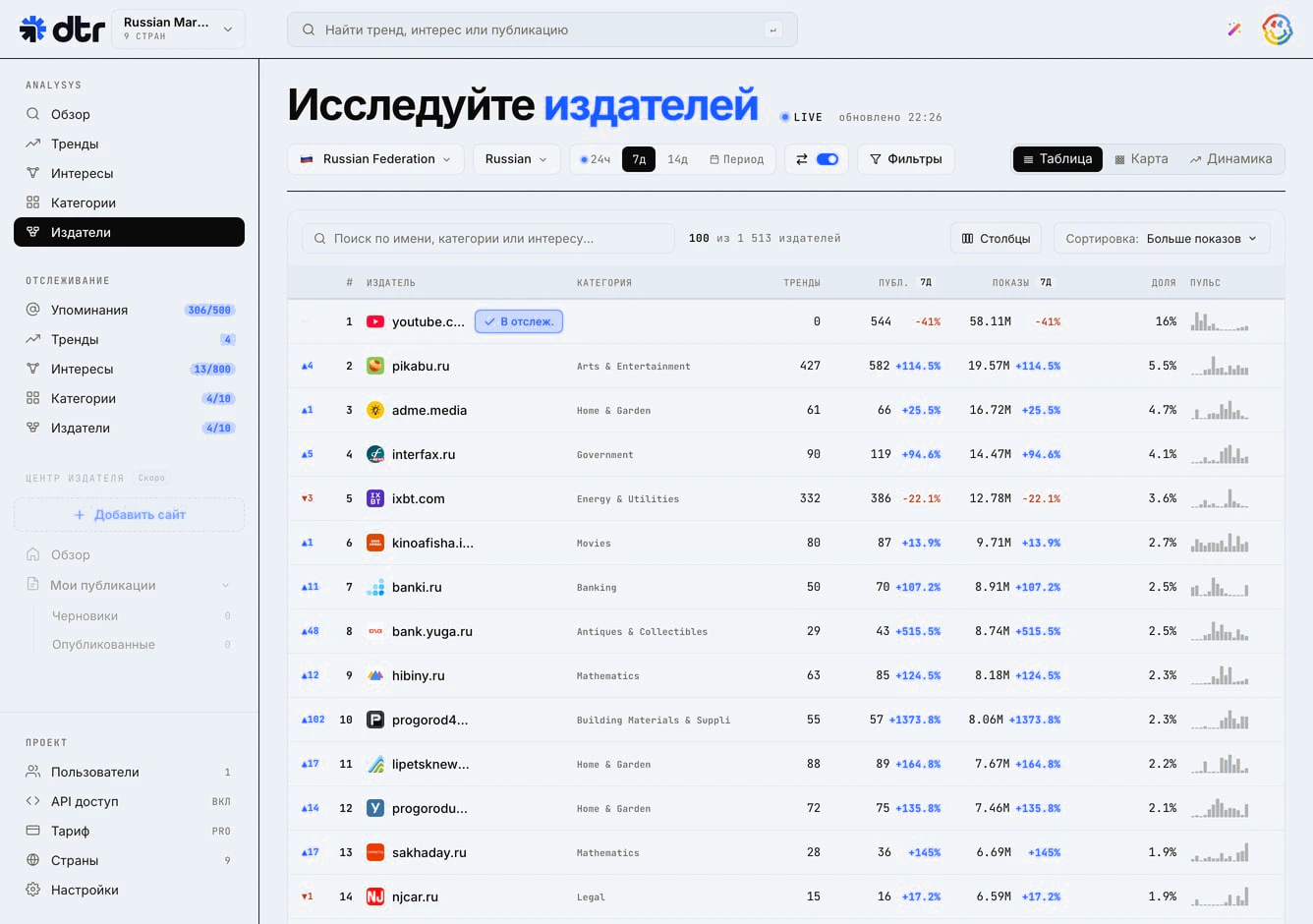Expand the Мои публикации section
1313x924 pixels.
pyautogui.click(x=129, y=585)
